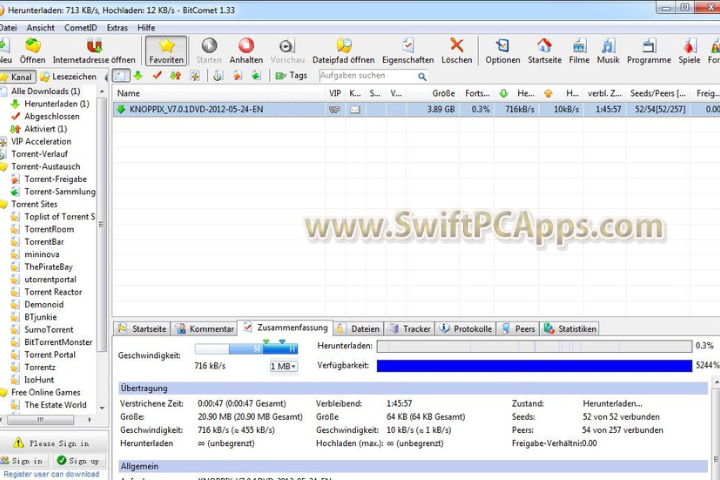Expand the Torrent-Austausch folder

click(x=45, y=166)
